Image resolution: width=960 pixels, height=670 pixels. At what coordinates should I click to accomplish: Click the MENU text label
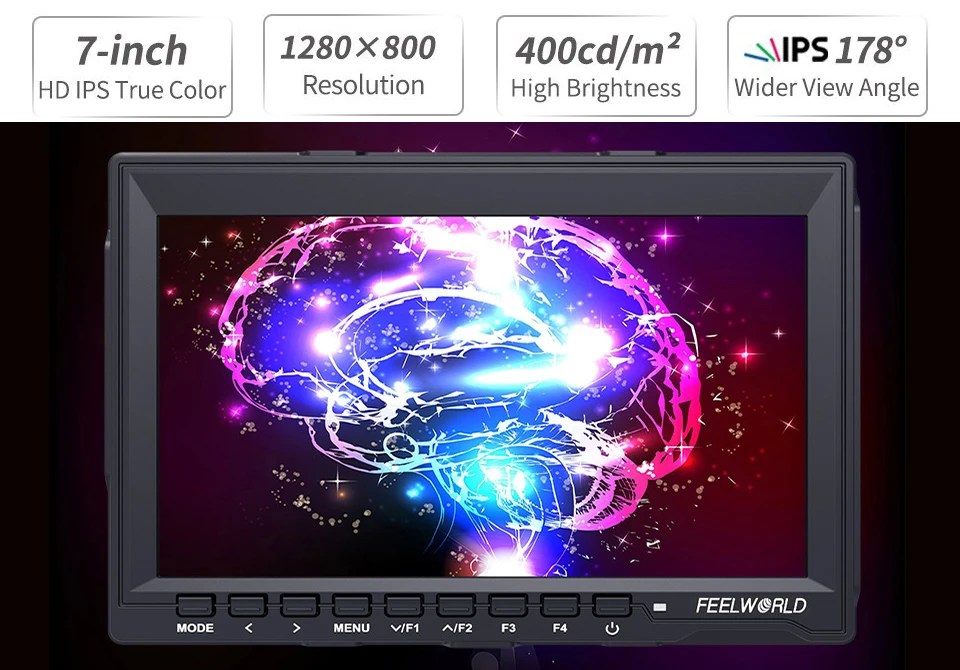[x=351, y=628]
